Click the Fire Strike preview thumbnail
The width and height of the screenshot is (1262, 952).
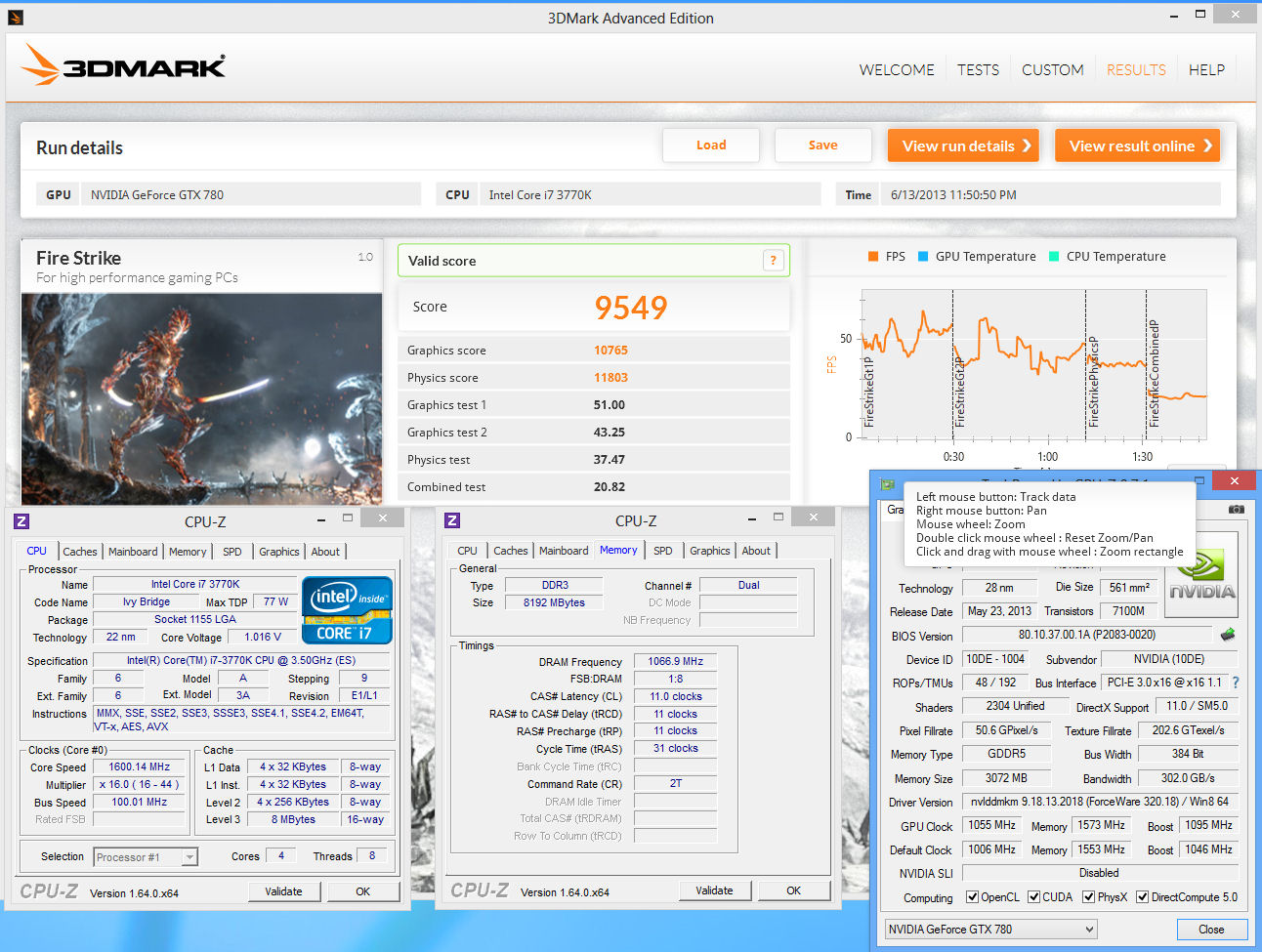coord(202,398)
